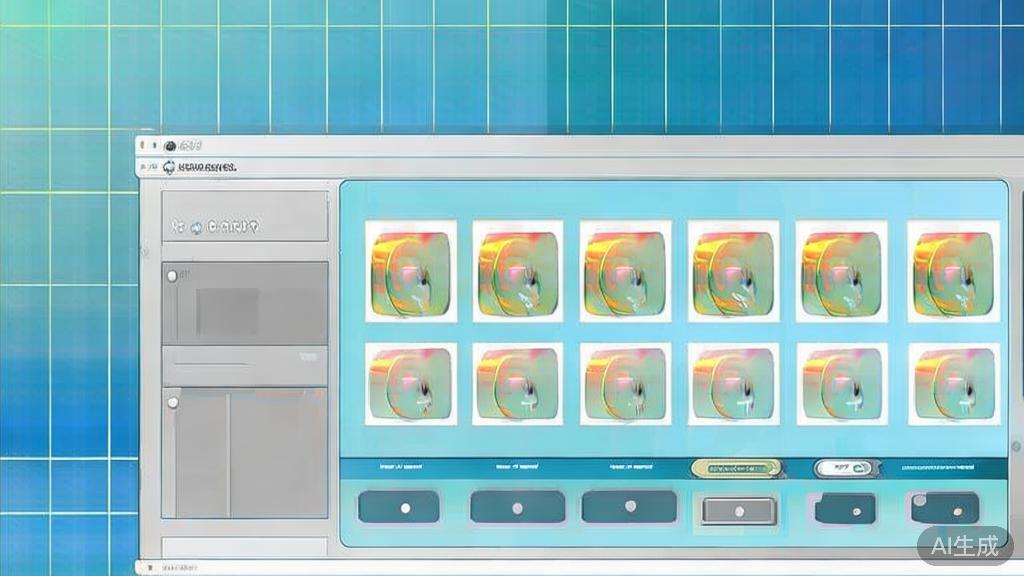
Task: Click the circular arrow icon in the toolbar
Action: (x=169, y=167)
